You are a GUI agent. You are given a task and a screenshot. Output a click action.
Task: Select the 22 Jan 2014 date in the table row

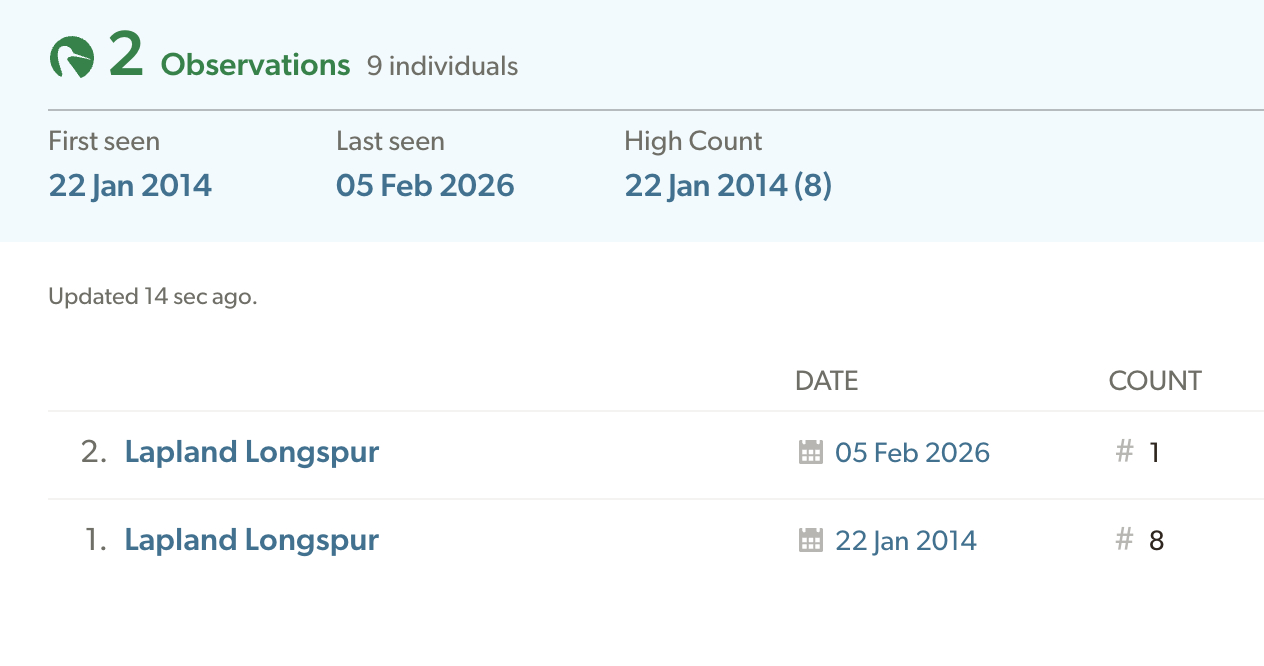[x=906, y=541]
